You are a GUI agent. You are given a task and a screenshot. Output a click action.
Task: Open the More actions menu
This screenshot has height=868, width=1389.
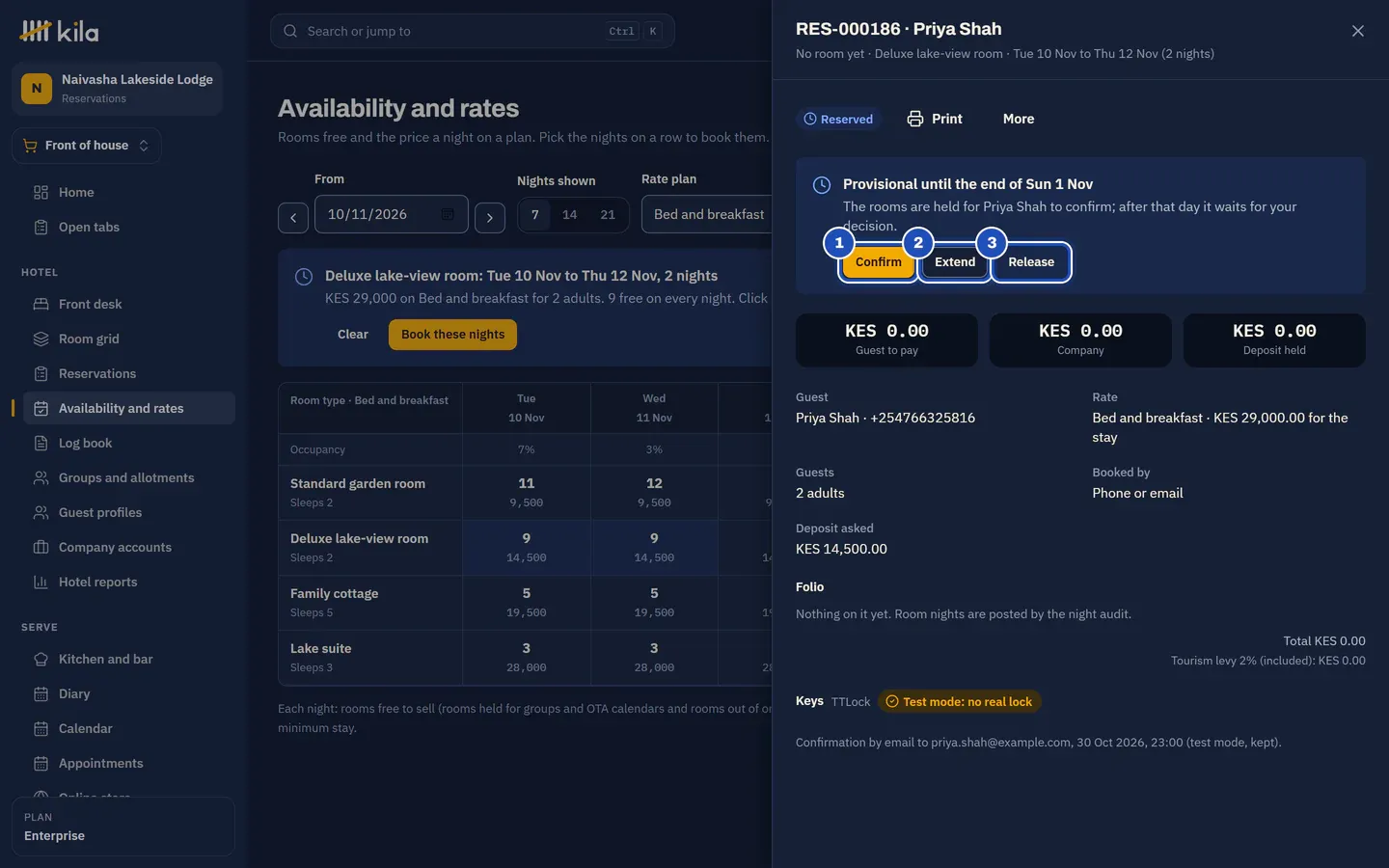[1019, 119]
